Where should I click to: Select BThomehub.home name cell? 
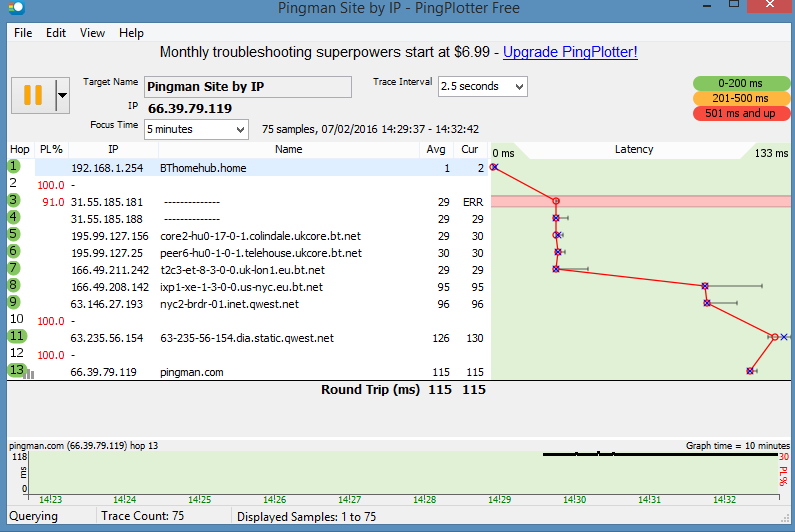tap(203, 168)
